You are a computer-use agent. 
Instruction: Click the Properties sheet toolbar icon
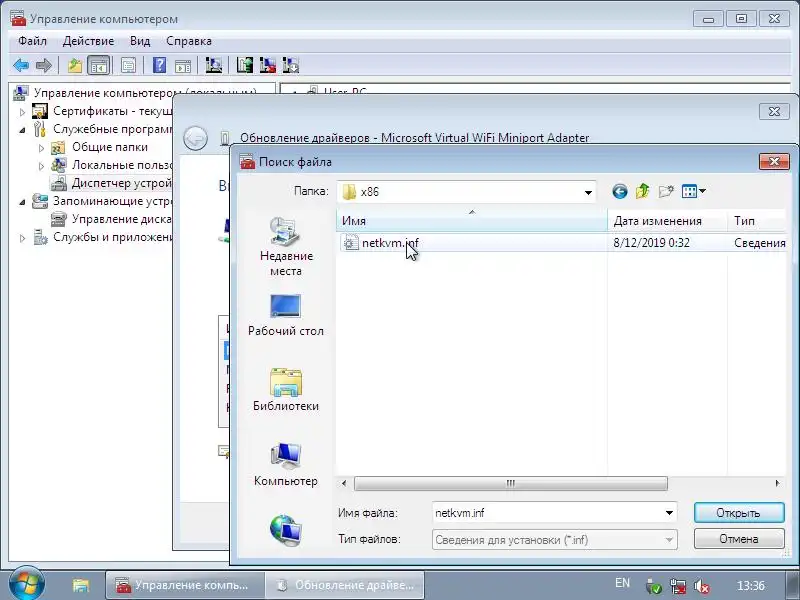click(x=128, y=65)
